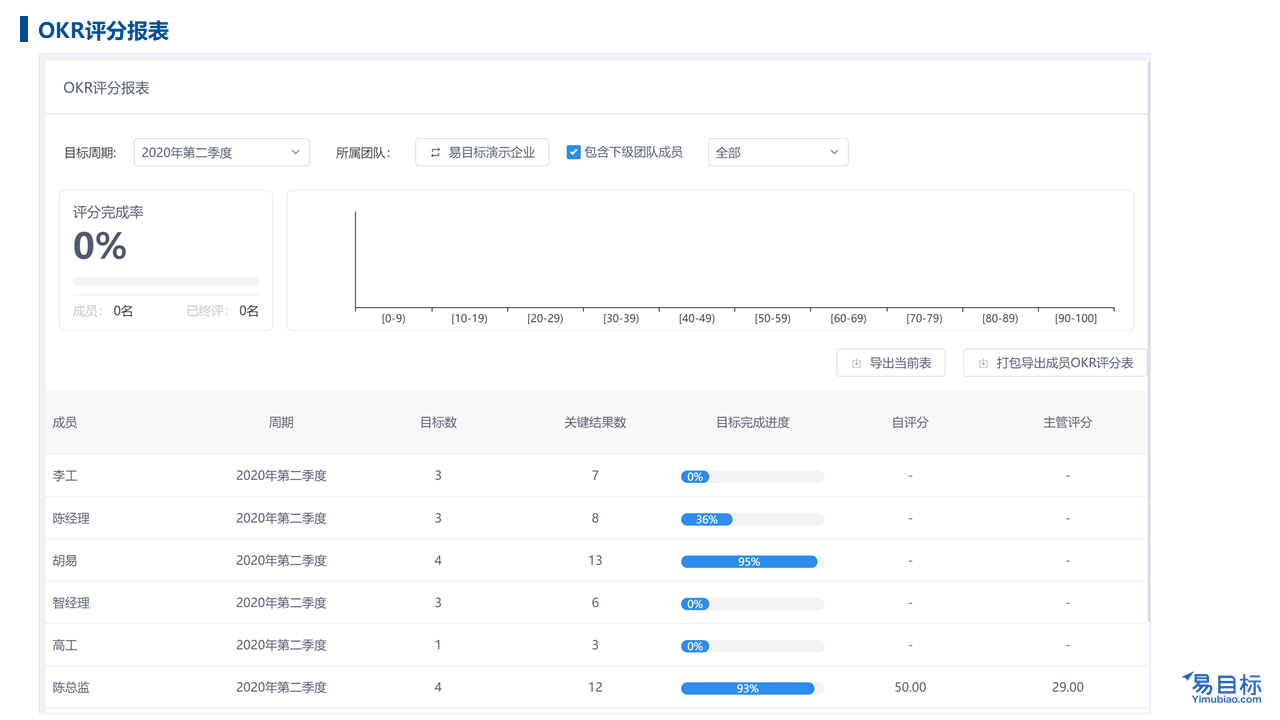This screenshot has height=720, width=1280.
Task: Select member 胡易 in the table
Action: [x=65, y=561]
